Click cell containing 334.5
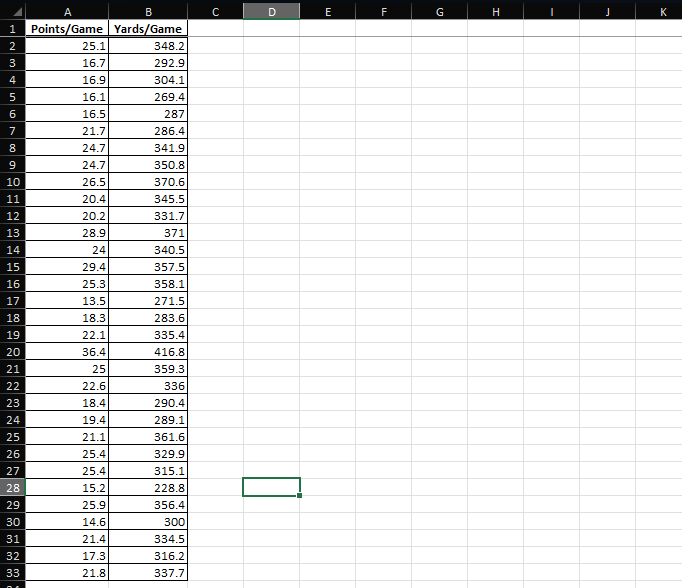682x588 pixels. [148, 538]
